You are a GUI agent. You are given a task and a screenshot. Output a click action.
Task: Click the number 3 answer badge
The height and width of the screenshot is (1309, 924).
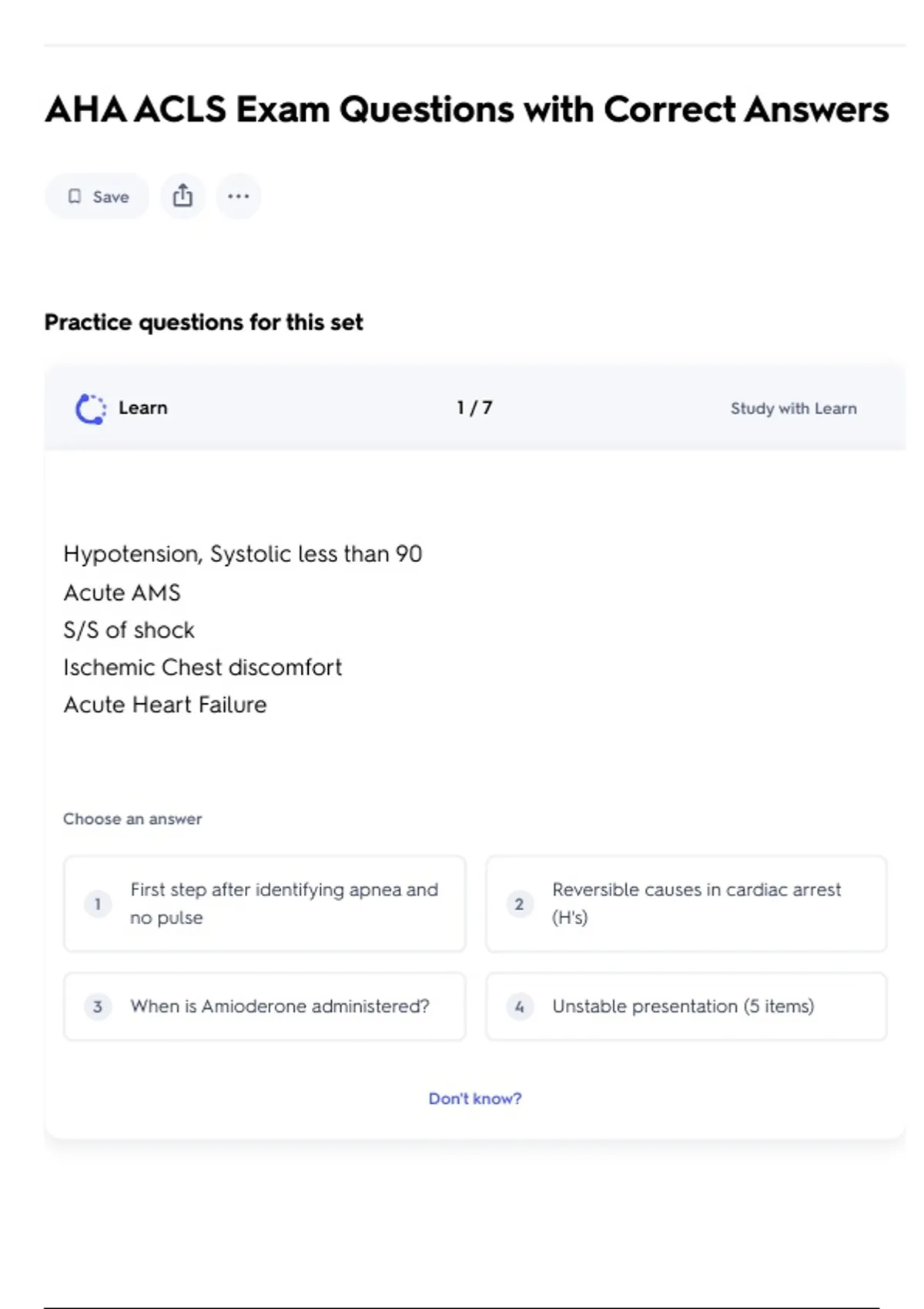(98, 1006)
